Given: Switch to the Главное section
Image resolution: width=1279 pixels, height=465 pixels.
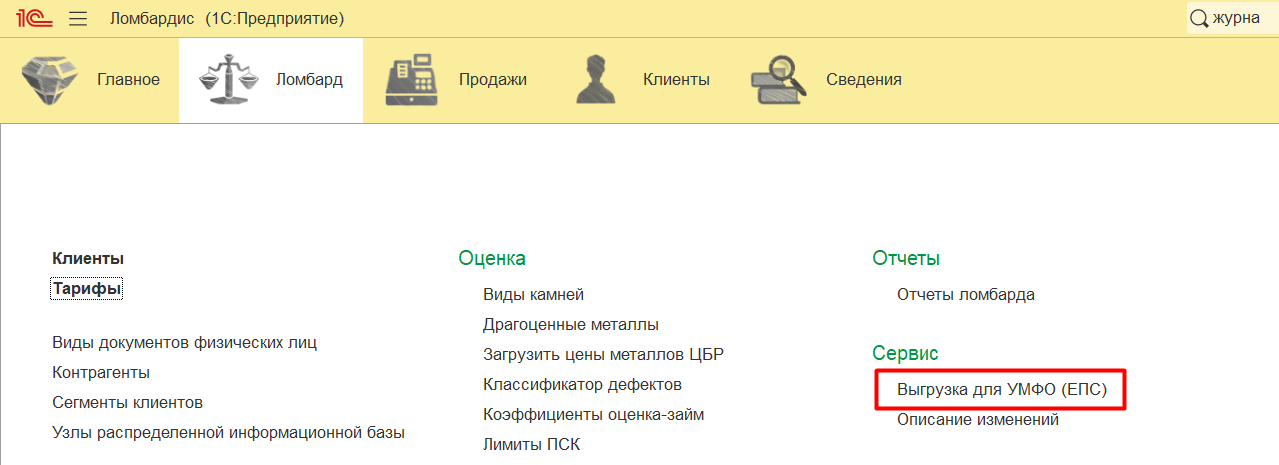Looking at the screenshot, I should tap(90, 80).
